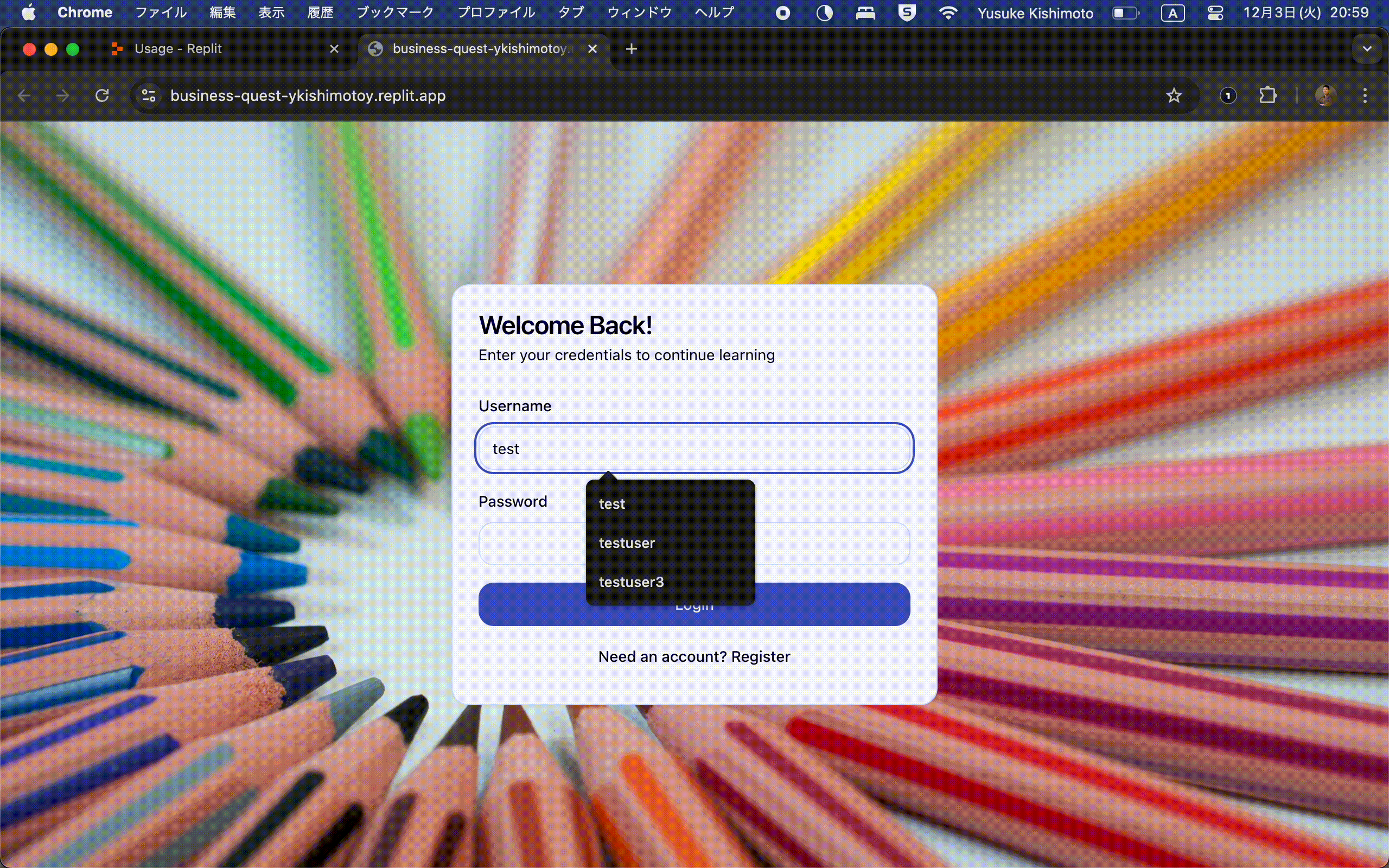This screenshot has width=1389, height=868.
Task: Click the blue Login button
Action: pyautogui.click(x=832, y=604)
